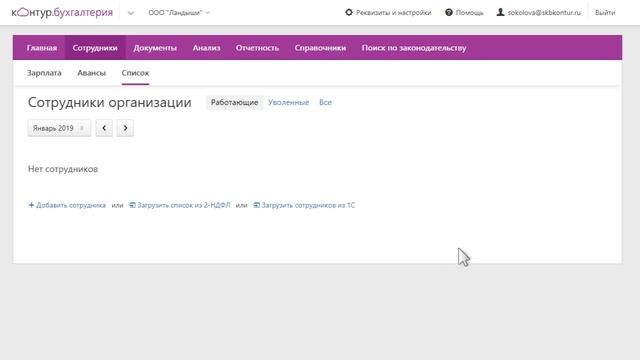
Task: Switch to the Зарплата tab
Action: tap(44, 73)
